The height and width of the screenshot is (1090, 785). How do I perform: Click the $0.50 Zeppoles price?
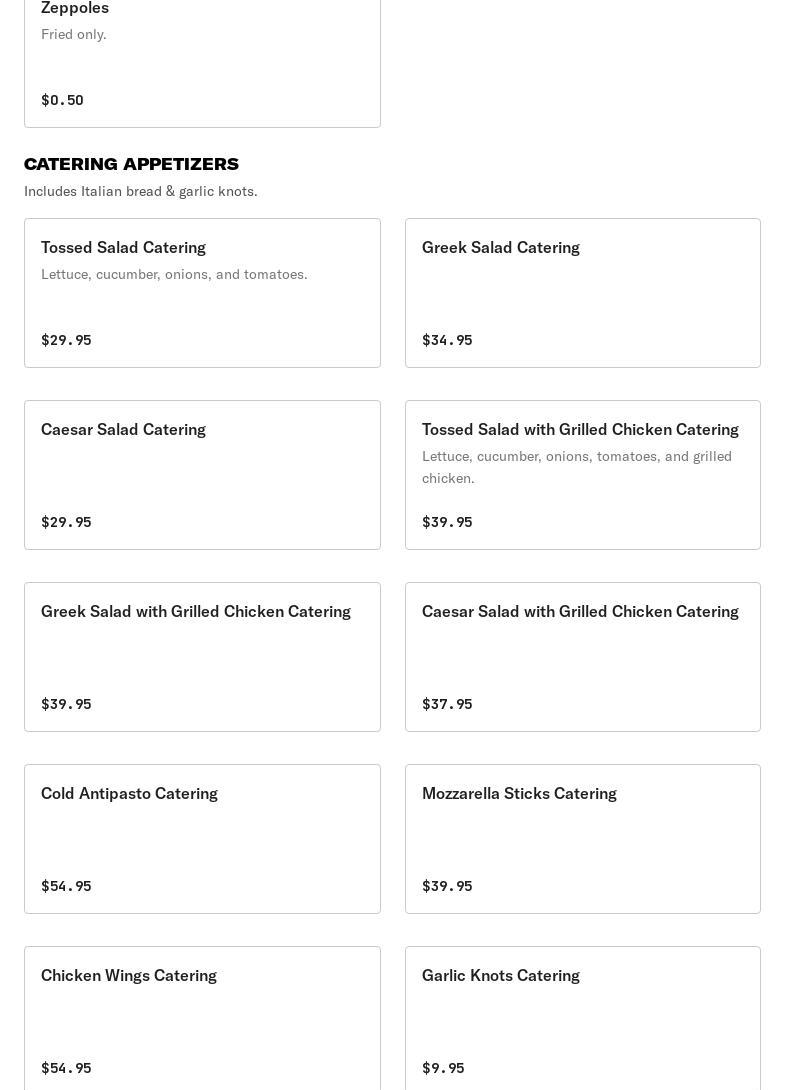click(62, 100)
